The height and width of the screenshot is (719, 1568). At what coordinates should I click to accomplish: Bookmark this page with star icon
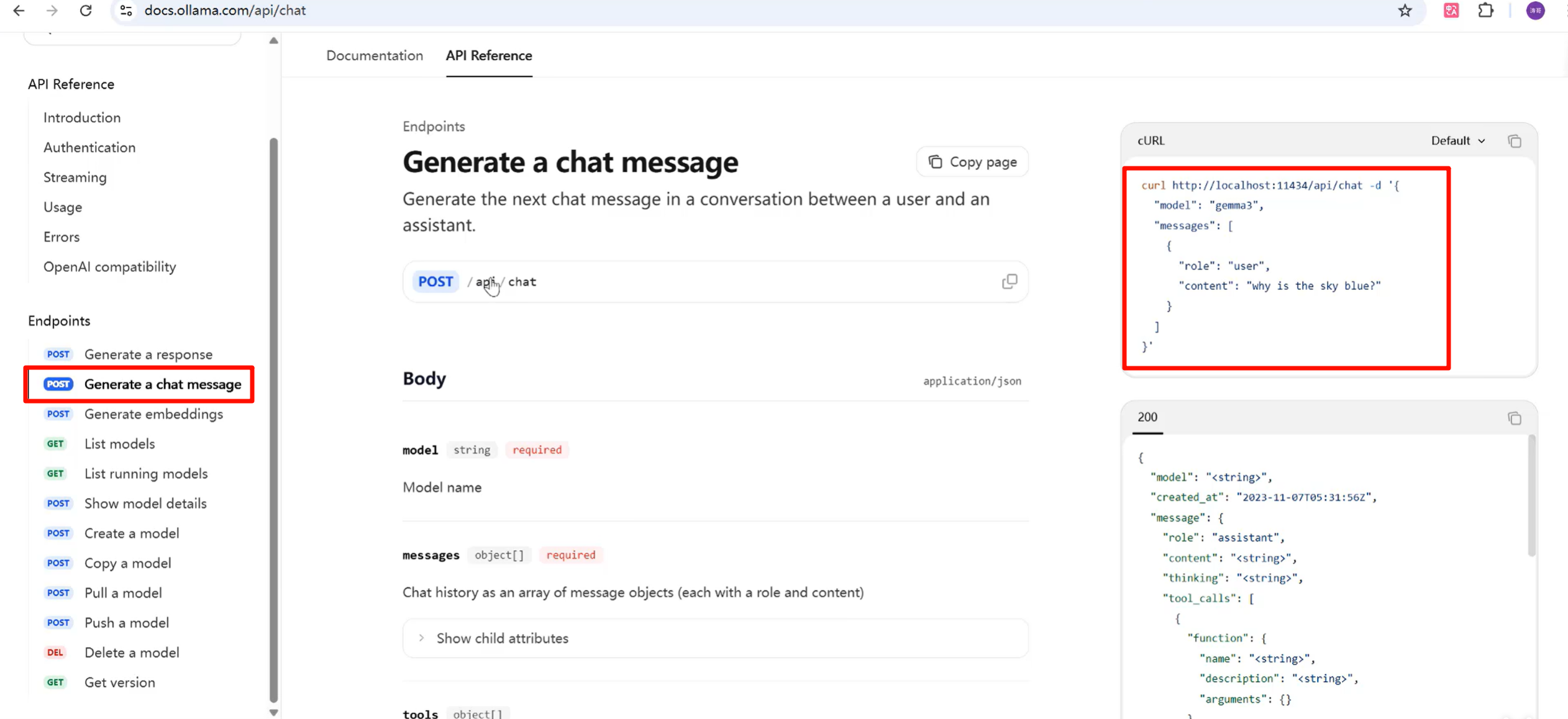click(x=1405, y=11)
